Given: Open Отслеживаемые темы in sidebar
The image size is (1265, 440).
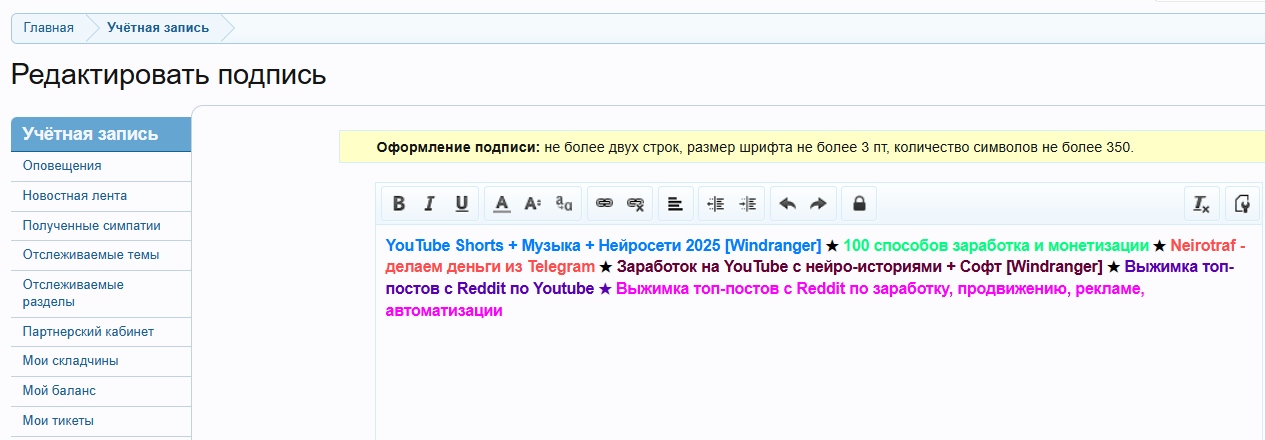Looking at the screenshot, I should pos(101,255).
